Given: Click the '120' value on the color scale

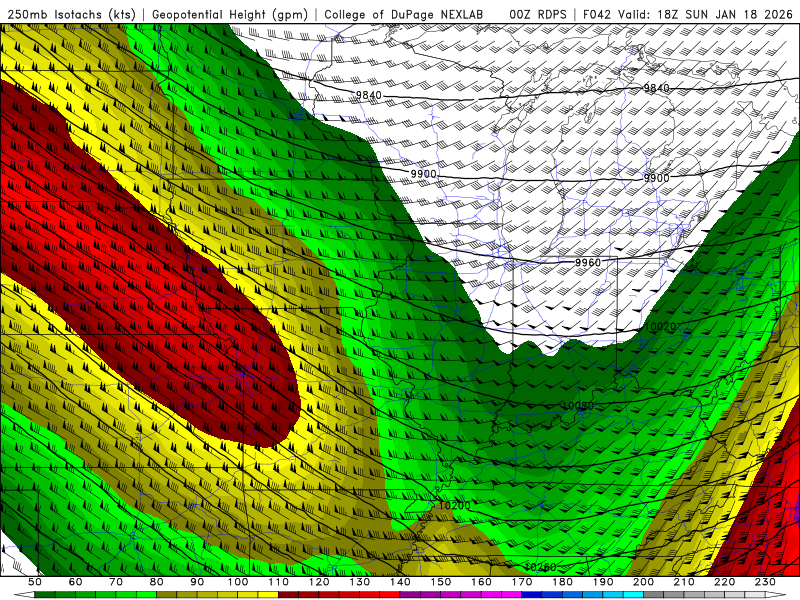Looking at the screenshot, I should [x=319, y=582].
